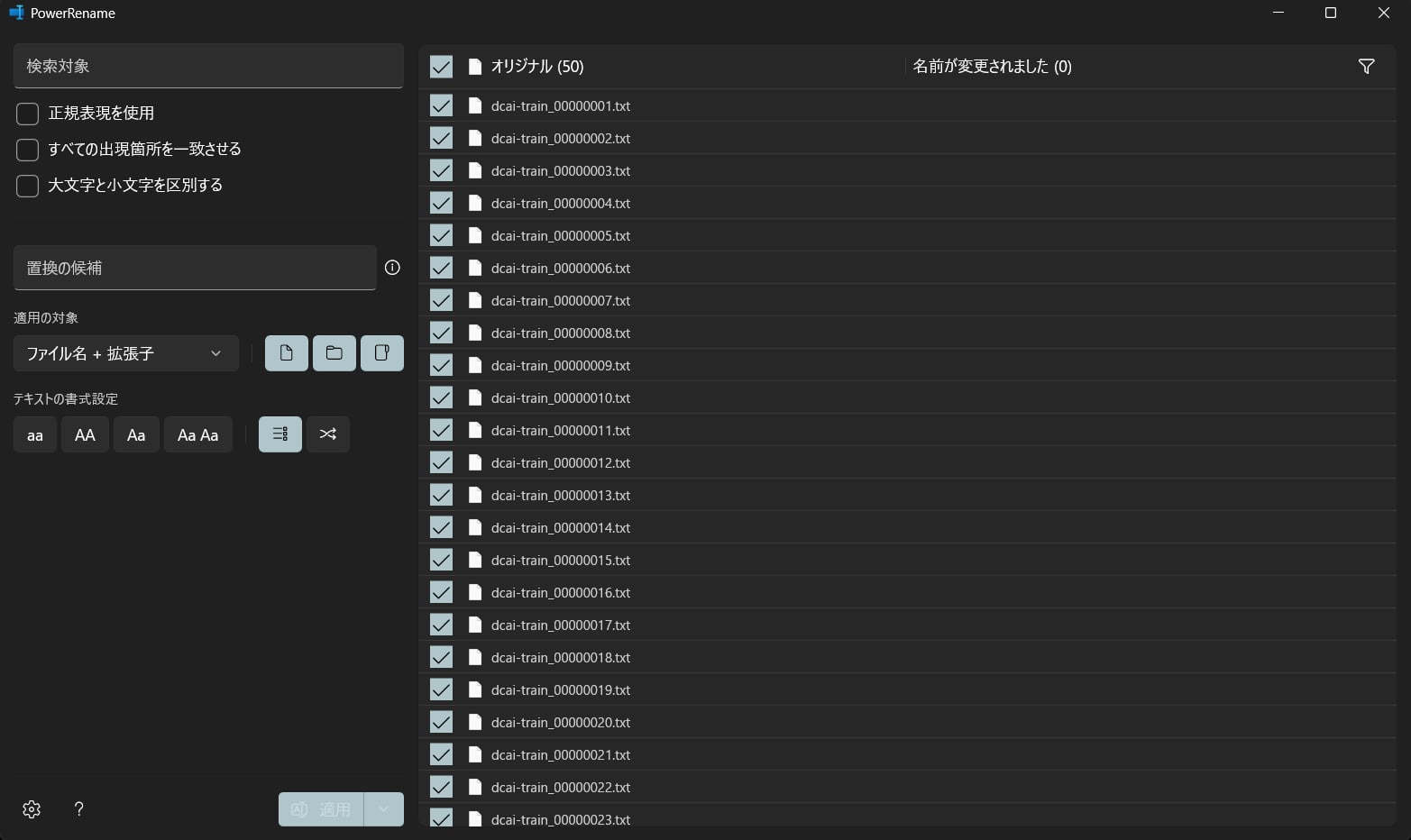Select the dcai-train_00000021.txt file name

(561, 754)
